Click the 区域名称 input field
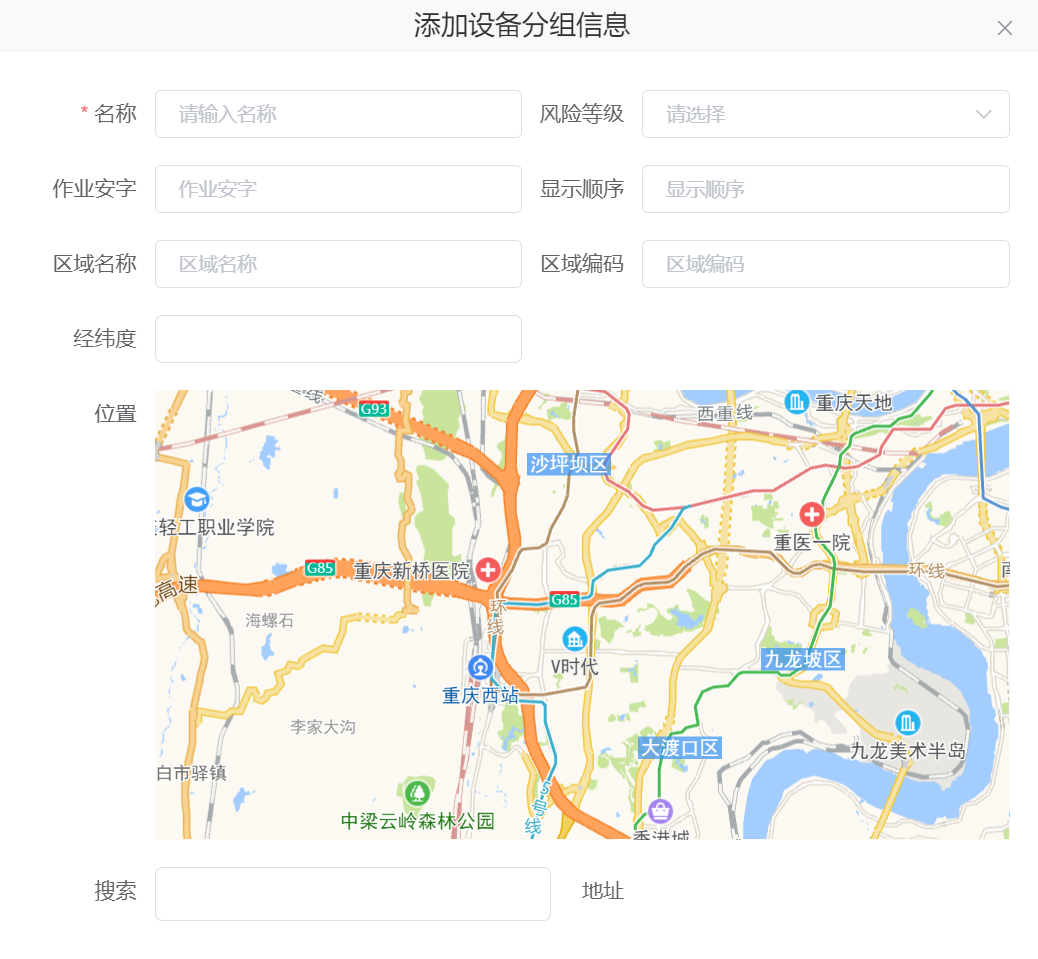 [338, 264]
